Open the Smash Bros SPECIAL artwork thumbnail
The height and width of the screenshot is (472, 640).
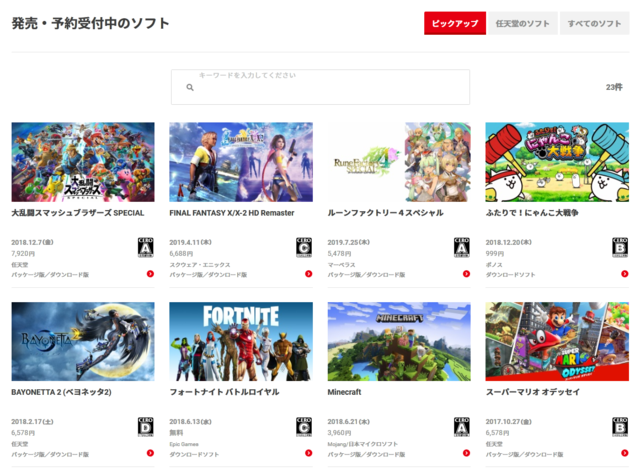(x=83, y=162)
